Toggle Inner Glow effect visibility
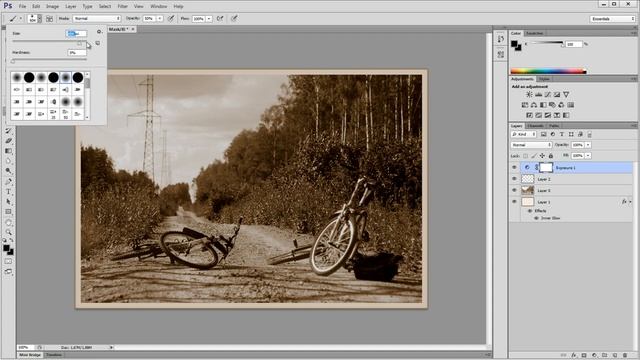 [536, 218]
